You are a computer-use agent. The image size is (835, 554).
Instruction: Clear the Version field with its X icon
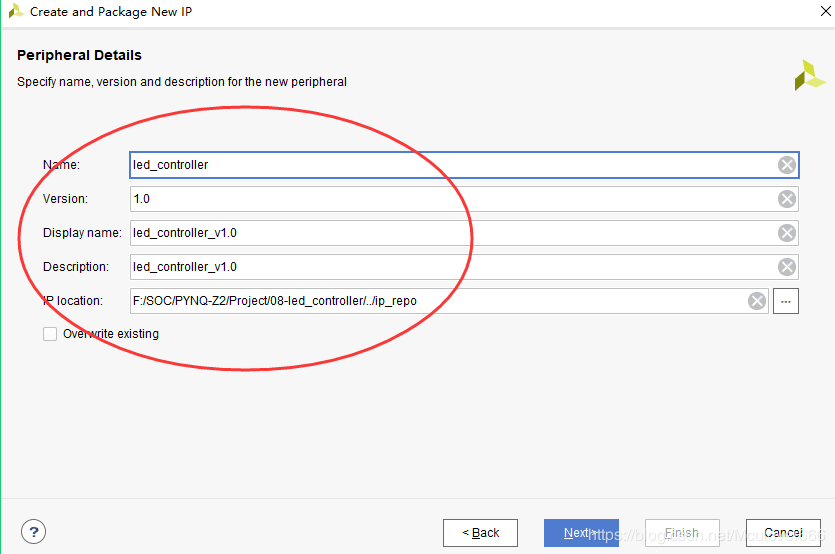[x=787, y=199]
